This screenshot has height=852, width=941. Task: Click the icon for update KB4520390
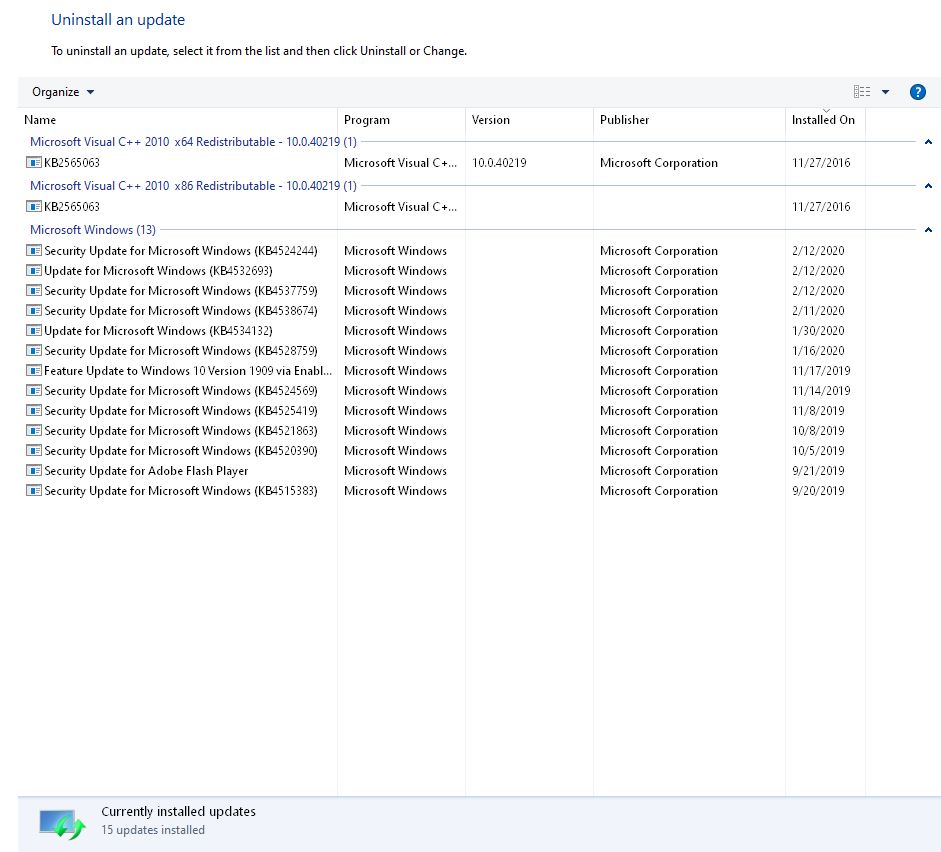[x=34, y=451]
